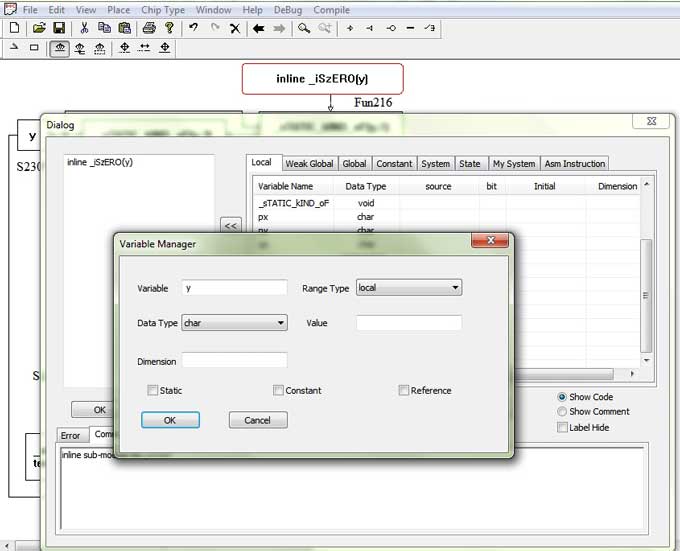Select the Show Comment radio button

pos(562,411)
